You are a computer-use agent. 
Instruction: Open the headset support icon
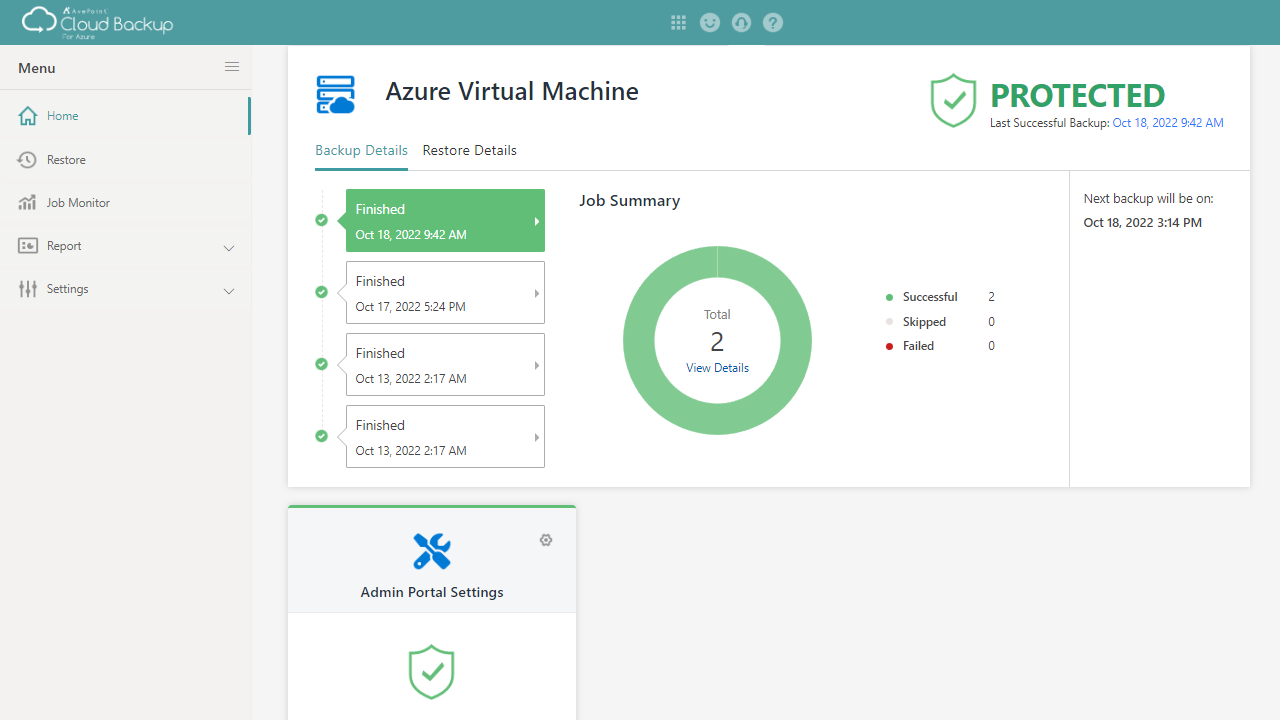pyautogui.click(x=741, y=22)
